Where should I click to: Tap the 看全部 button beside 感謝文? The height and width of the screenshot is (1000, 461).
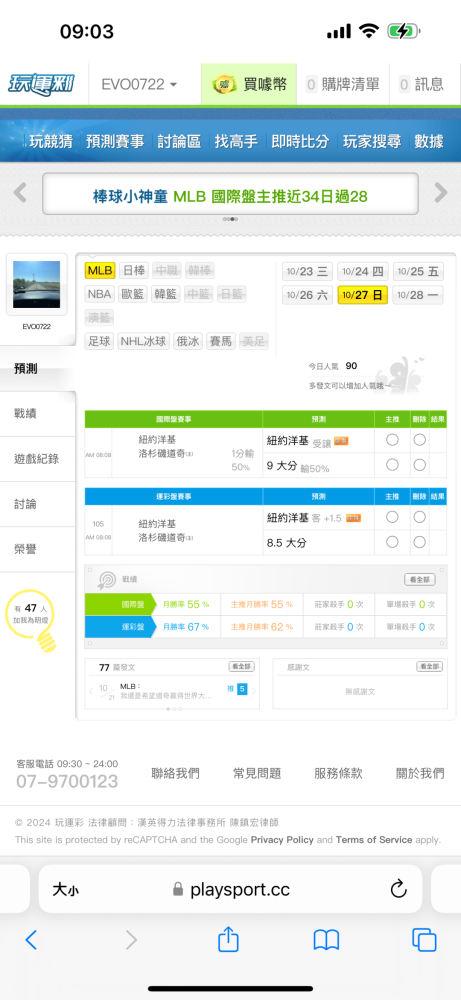tap(430, 667)
